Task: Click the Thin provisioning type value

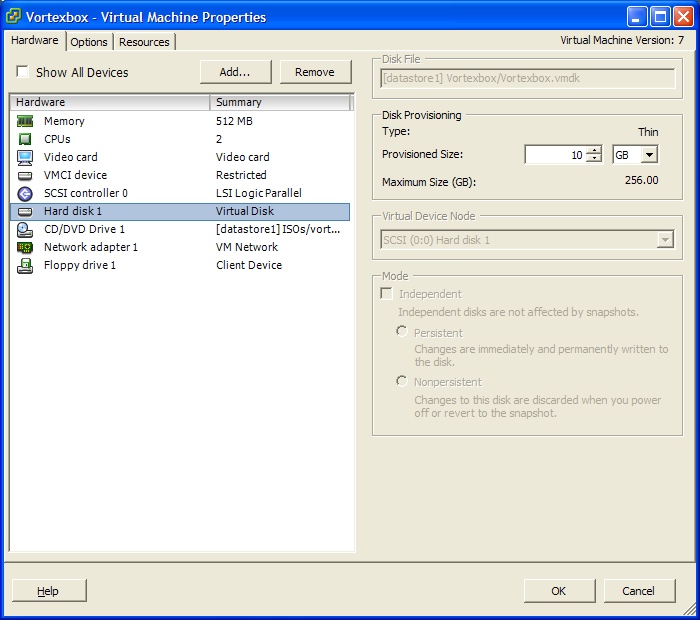Action: (648, 132)
